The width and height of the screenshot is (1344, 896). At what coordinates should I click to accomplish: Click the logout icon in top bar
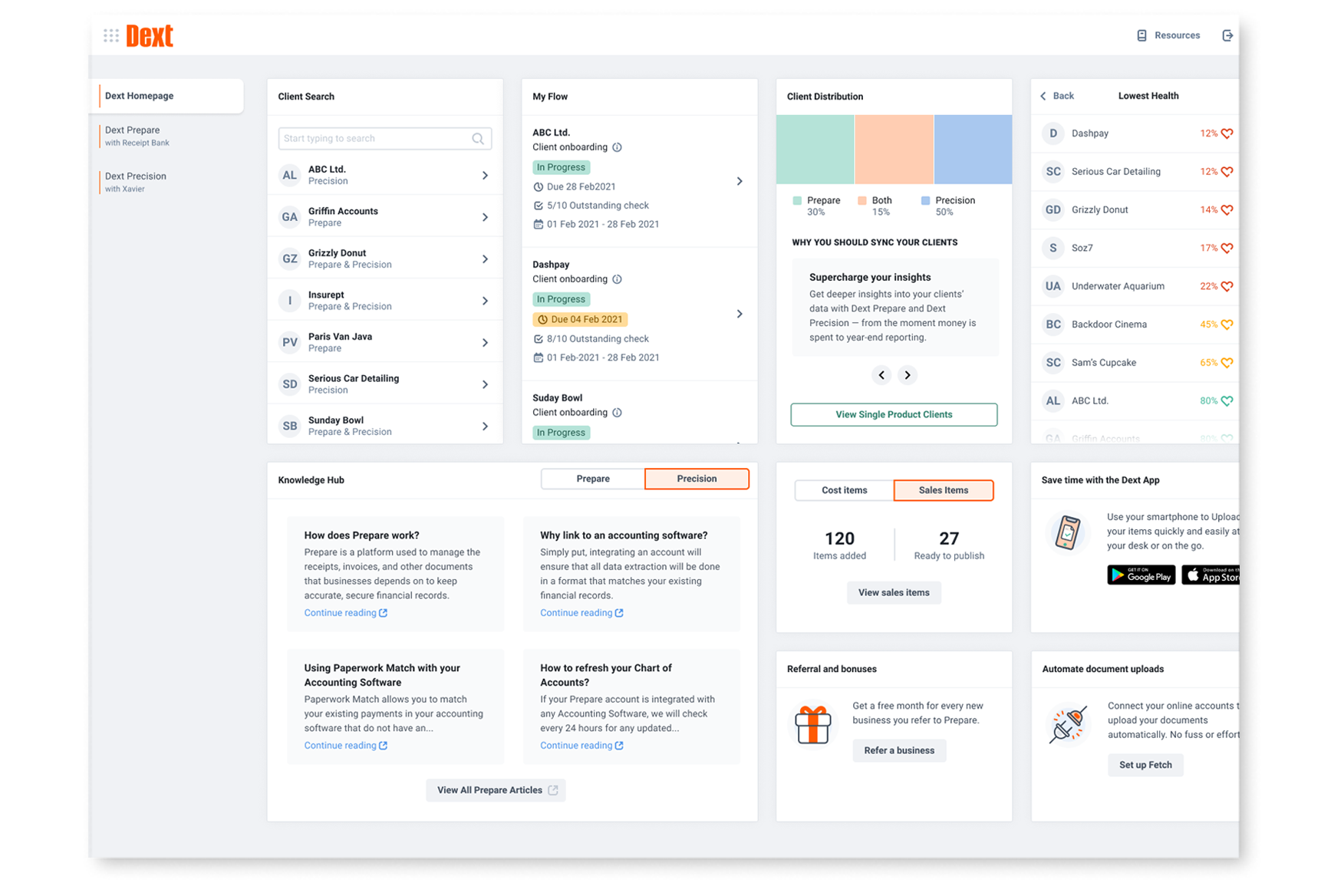point(1227,35)
